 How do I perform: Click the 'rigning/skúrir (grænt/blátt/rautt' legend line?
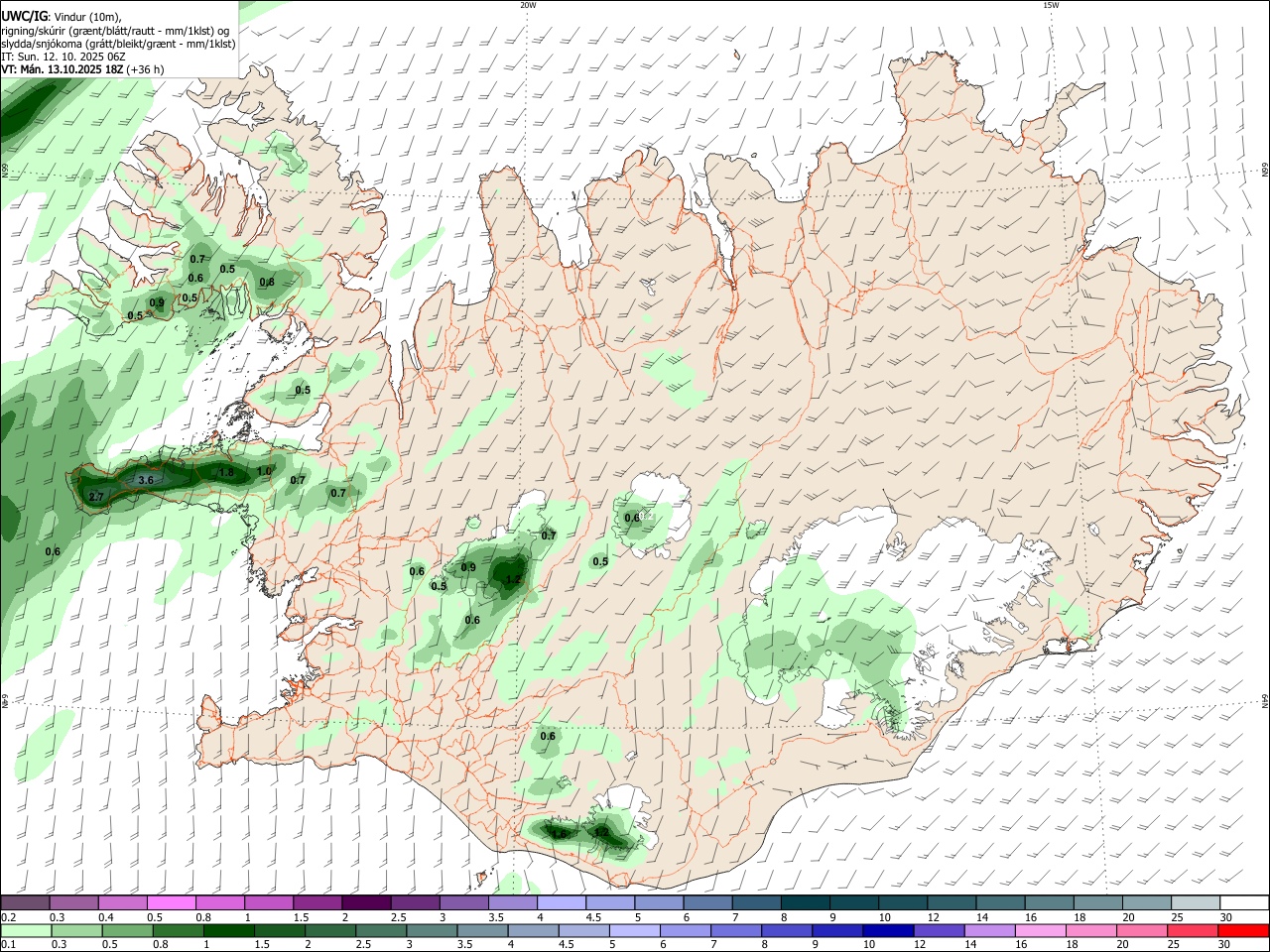pyautogui.click(x=115, y=30)
